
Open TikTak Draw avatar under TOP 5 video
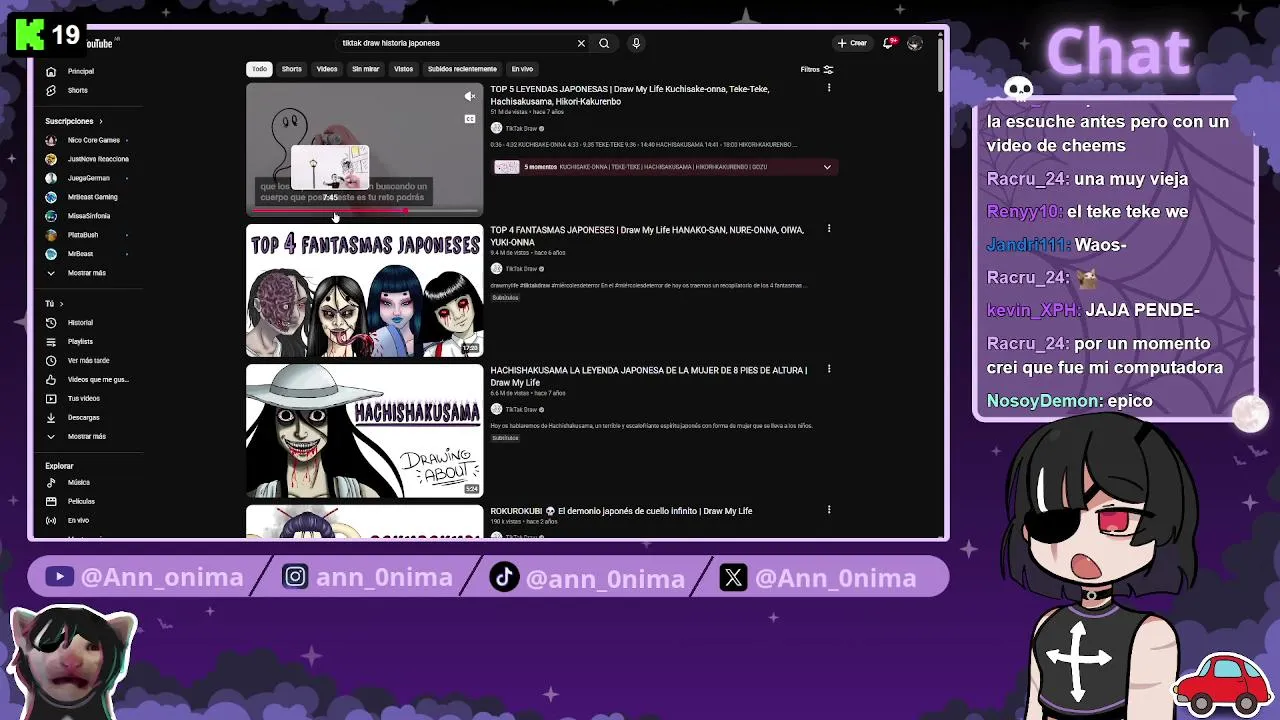tap(496, 128)
